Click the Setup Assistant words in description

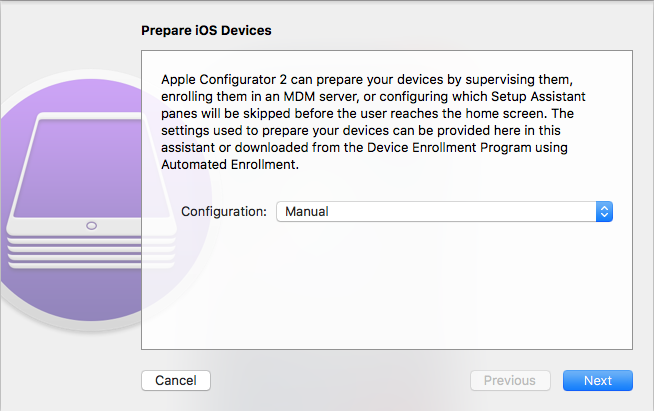coord(538,96)
